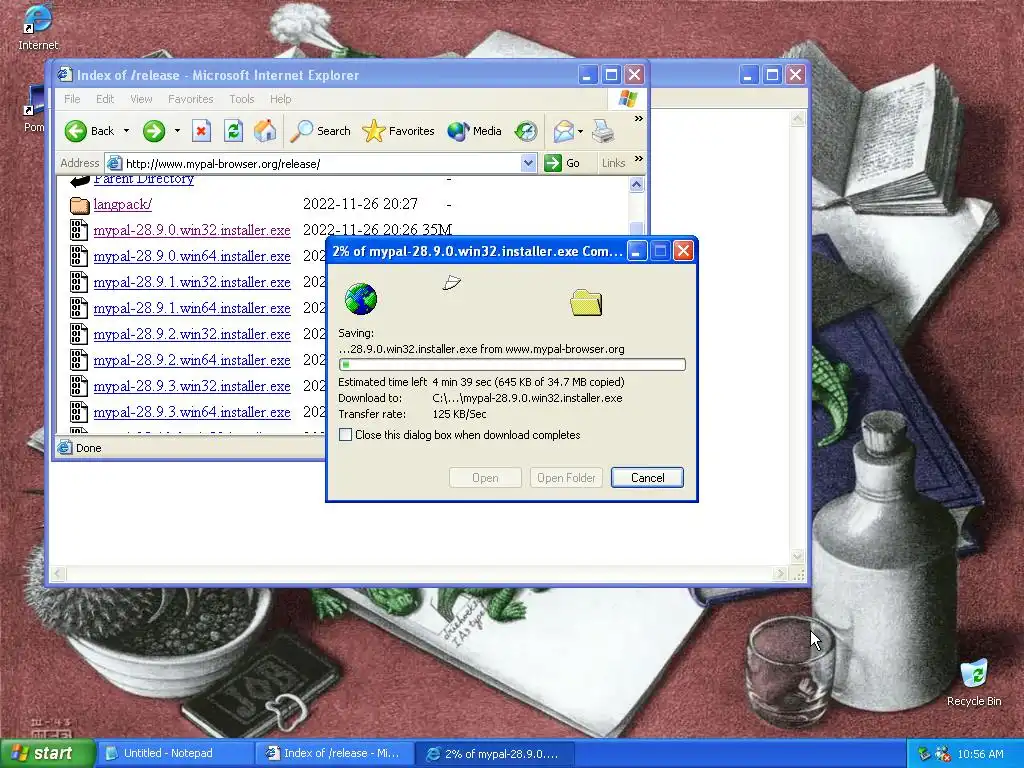Viewport: 1024px width, 768px height.
Task: Open the View menu
Action: [x=141, y=99]
